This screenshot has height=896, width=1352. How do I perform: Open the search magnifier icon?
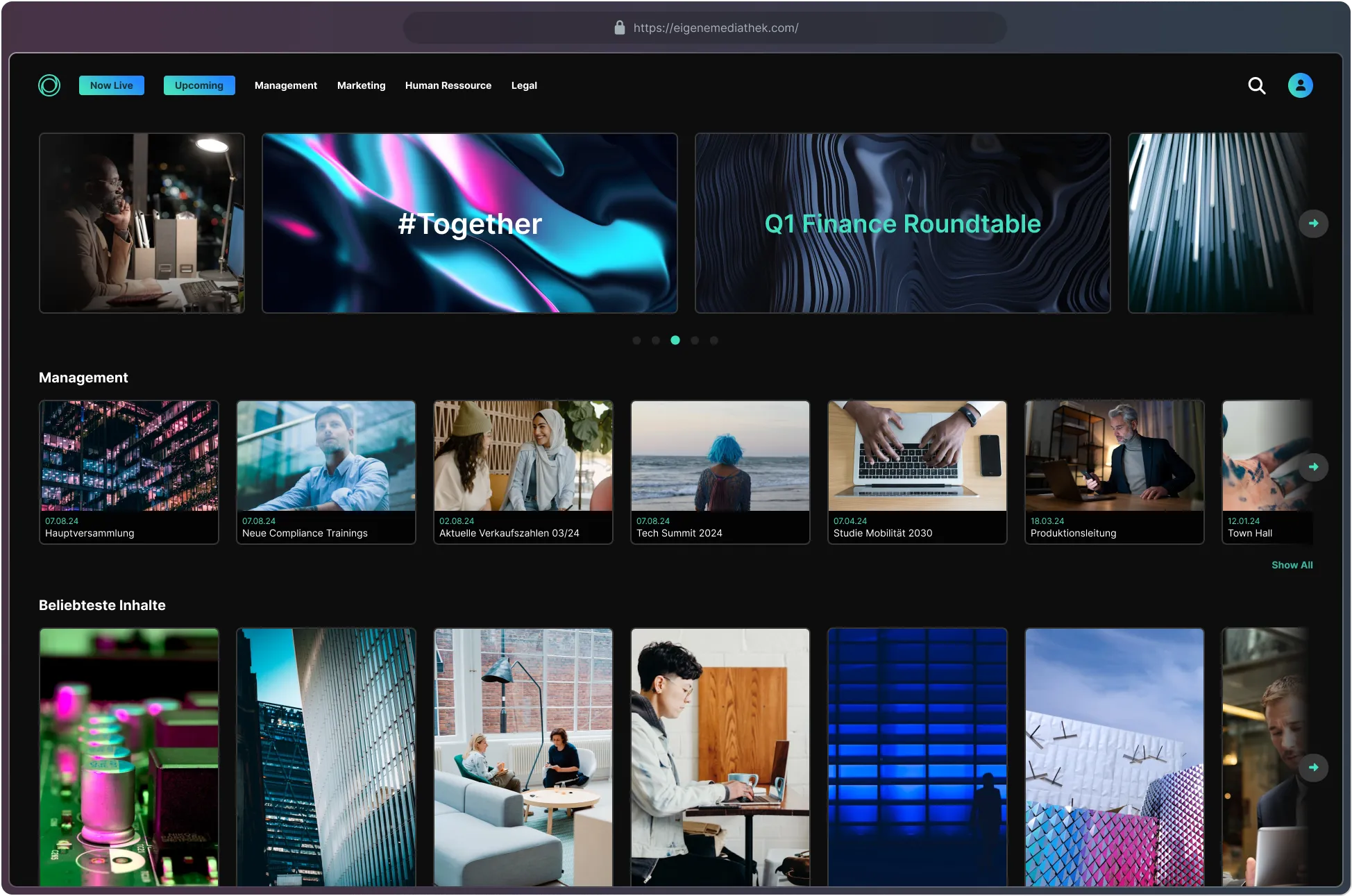tap(1257, 85)
